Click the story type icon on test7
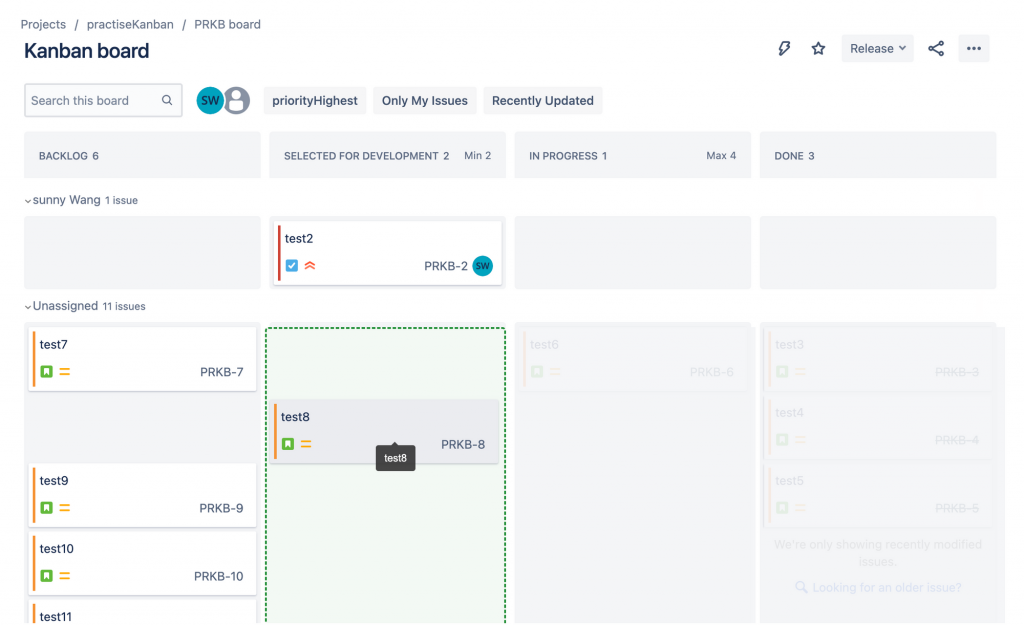 (x=46, y=372)
